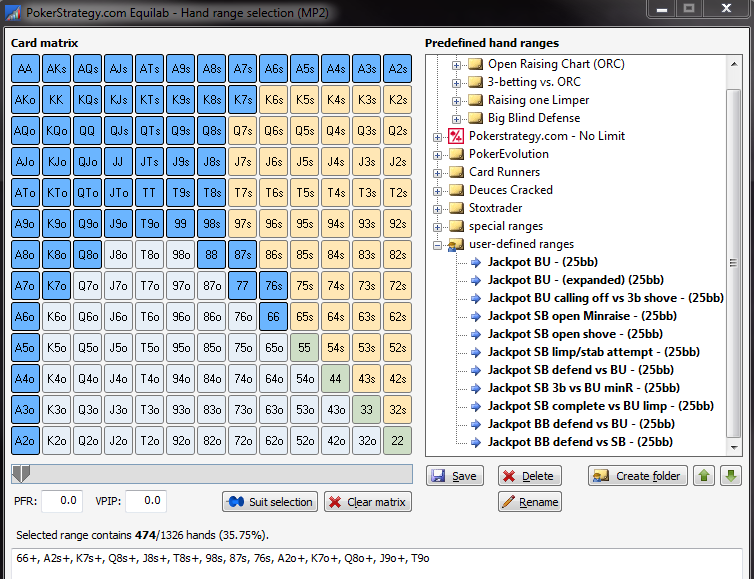Deselect the A2o hand cell

[25, 441]
